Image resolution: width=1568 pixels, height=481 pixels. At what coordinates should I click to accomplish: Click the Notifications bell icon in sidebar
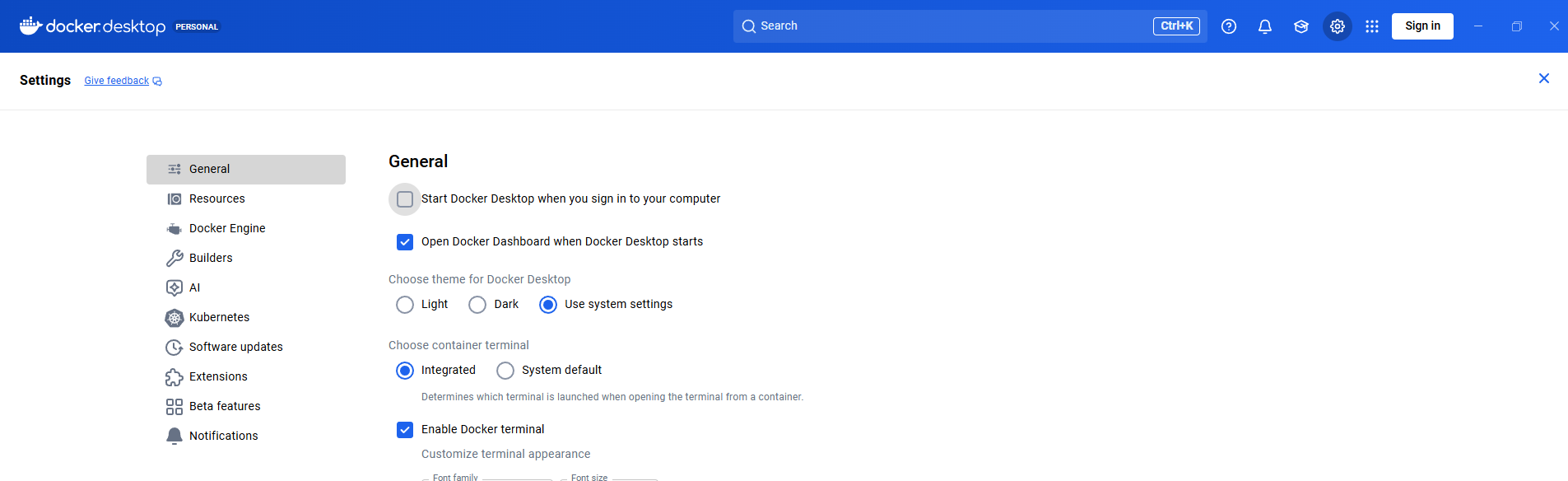point(174,436)
